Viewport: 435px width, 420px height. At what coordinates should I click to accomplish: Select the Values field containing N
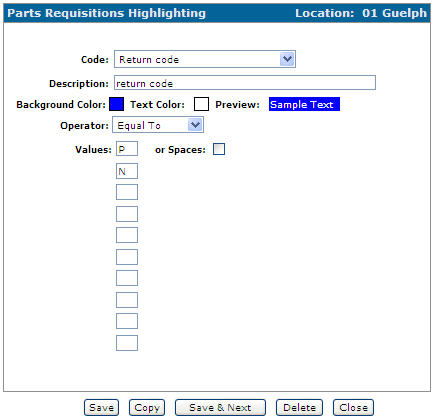127,171
